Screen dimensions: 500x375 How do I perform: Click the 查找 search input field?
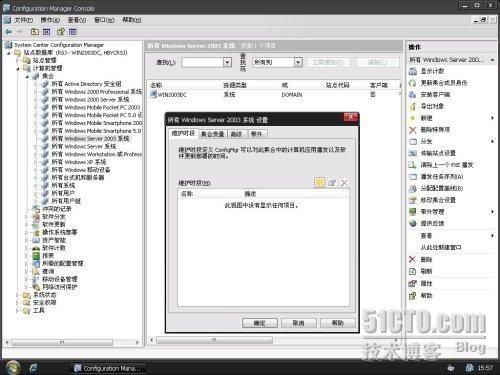point(202,62)
